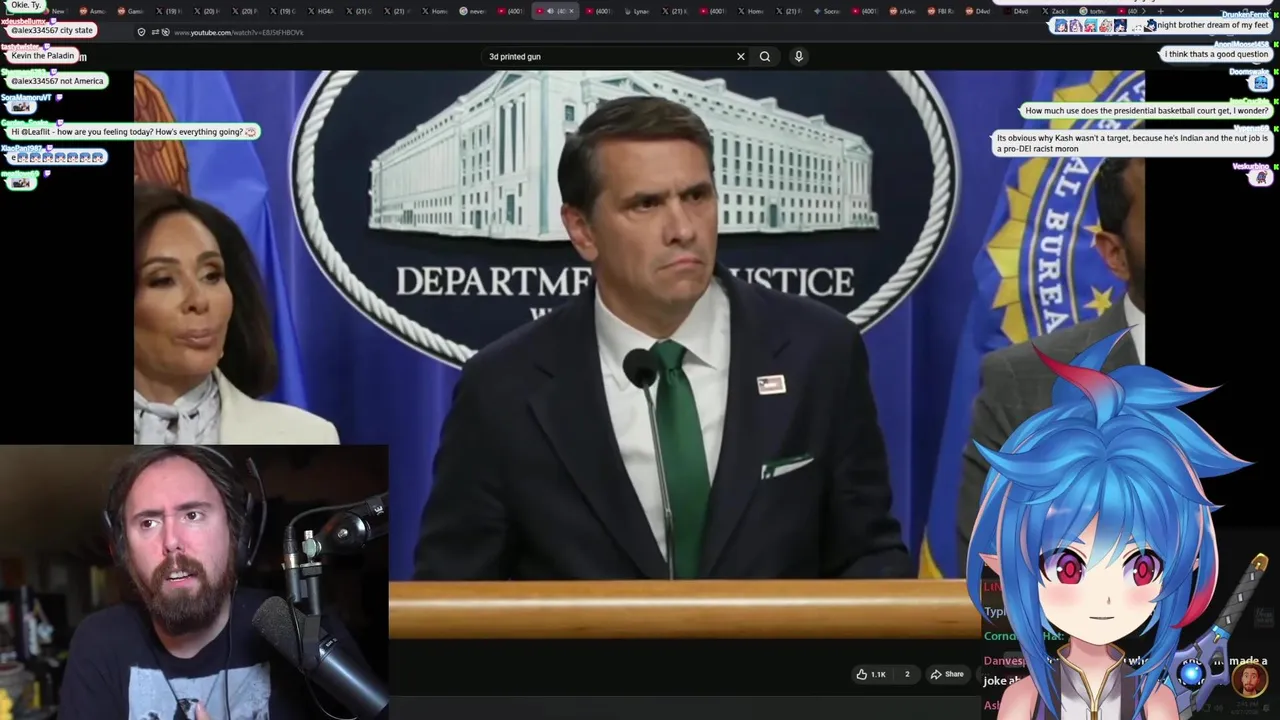Viewport: 1280px width, 720px height.
Task: Click '@alex334567 not America' chat message
Action: 57,80
